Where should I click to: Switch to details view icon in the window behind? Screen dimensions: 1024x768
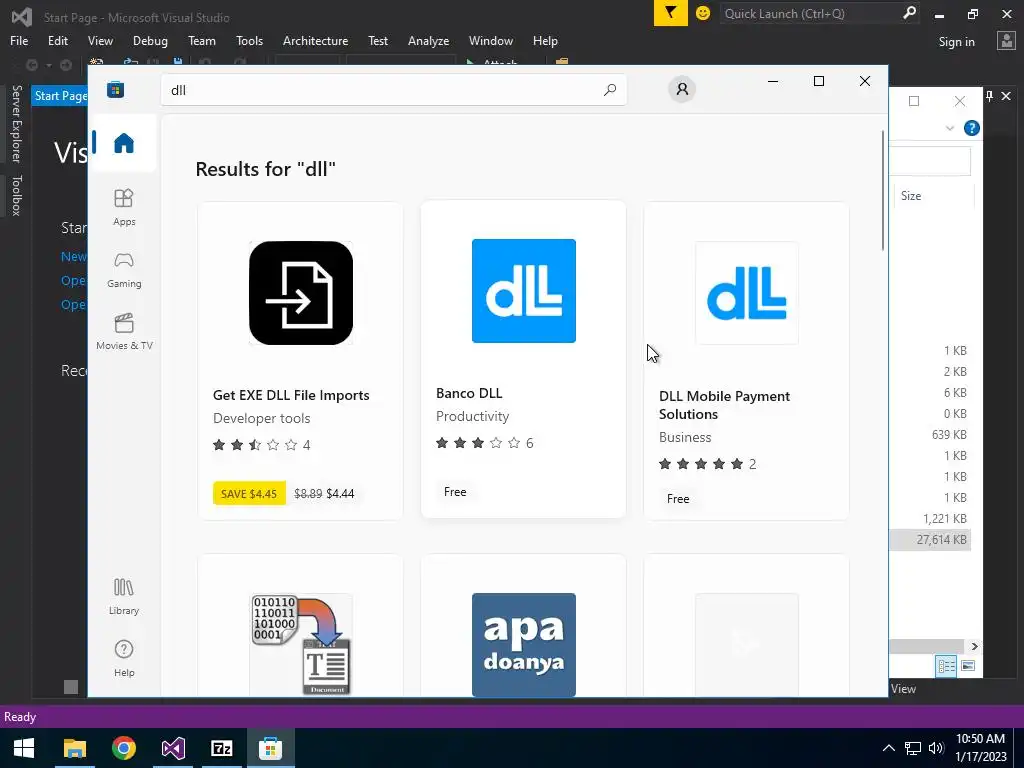click(946, 665)
